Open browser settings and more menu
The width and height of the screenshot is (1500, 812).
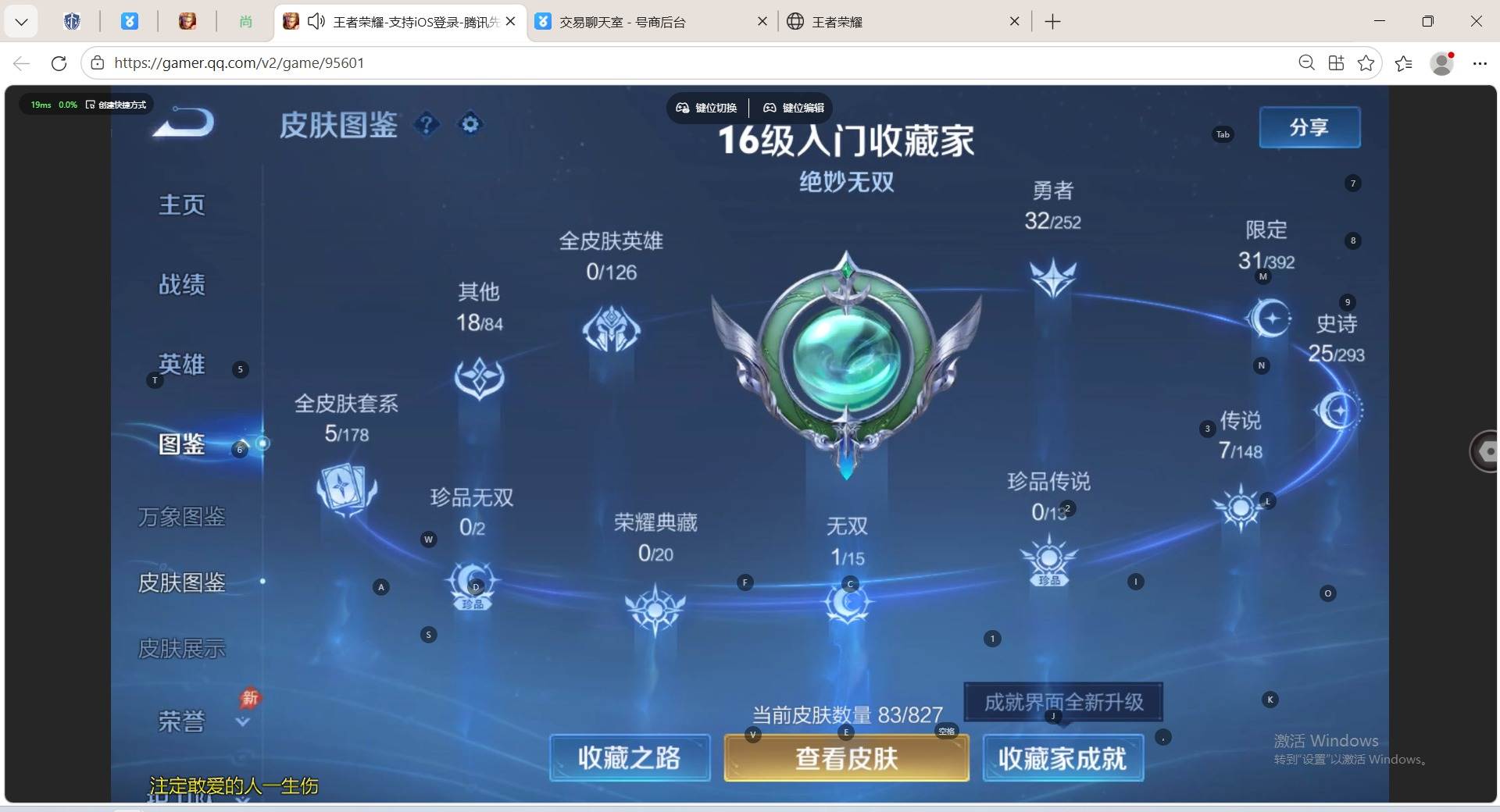1479,63
